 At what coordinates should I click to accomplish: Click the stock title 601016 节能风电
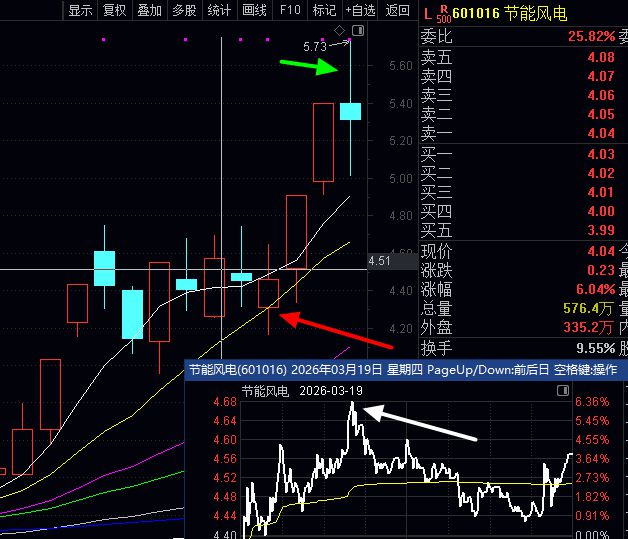[510, 13]
